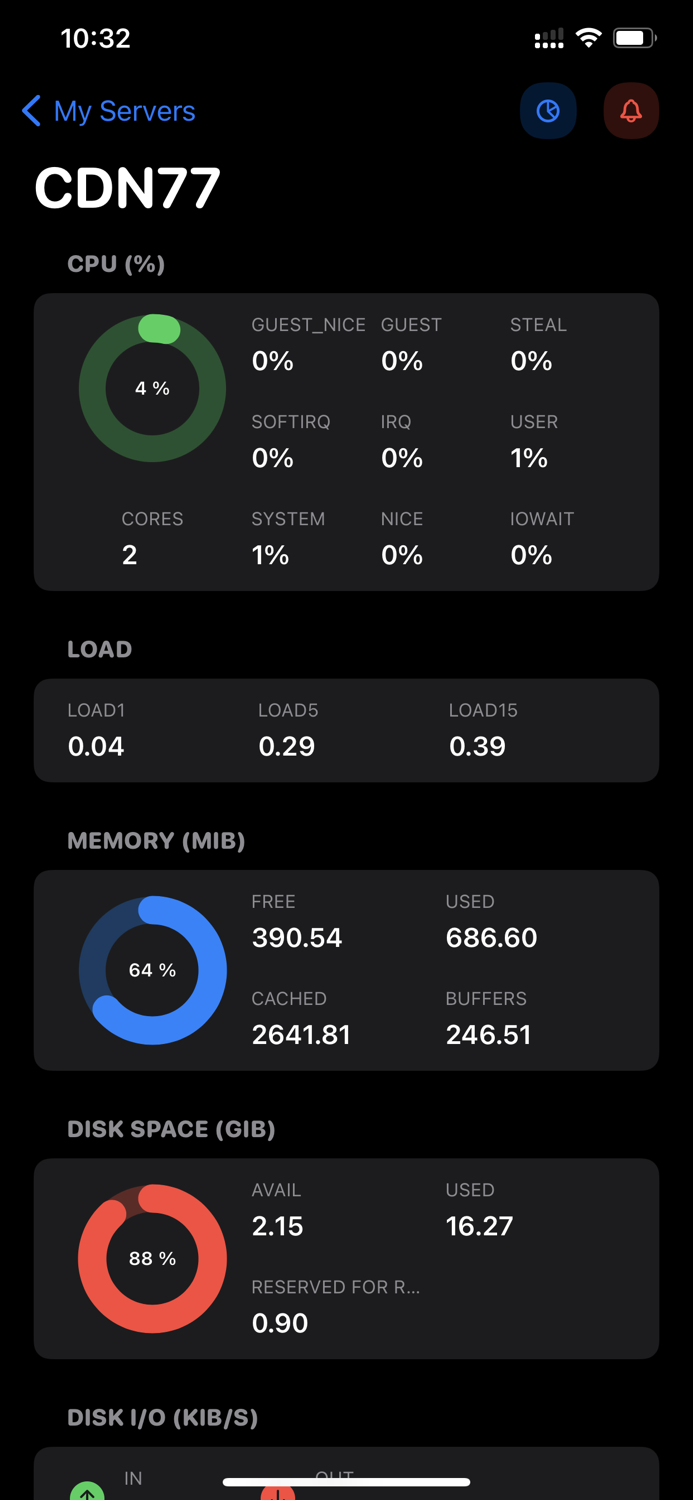Screen dimensions: 693x1500
Task: Click the Memory usage donut gauge
Action: pos(152,969)
